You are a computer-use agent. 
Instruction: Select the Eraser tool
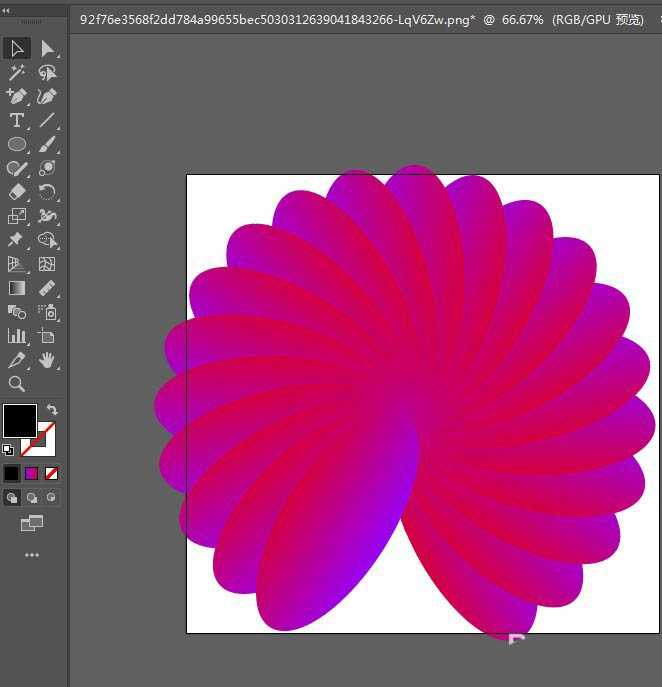17,192
